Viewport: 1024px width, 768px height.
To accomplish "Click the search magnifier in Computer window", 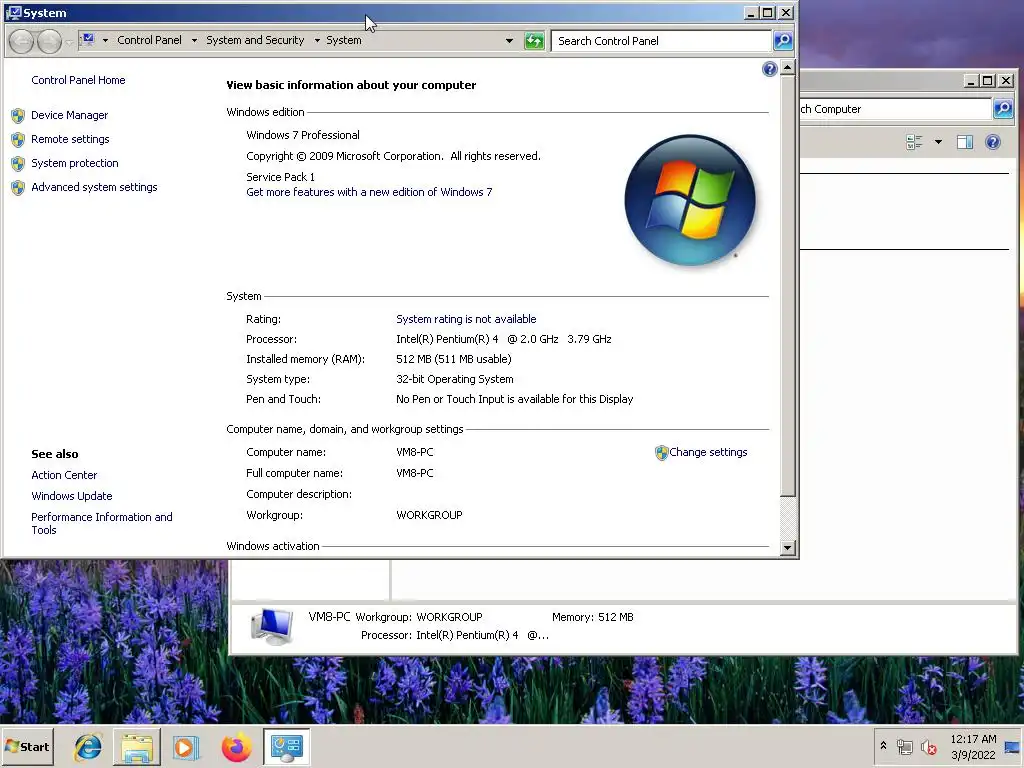I will coord(1003,108).
